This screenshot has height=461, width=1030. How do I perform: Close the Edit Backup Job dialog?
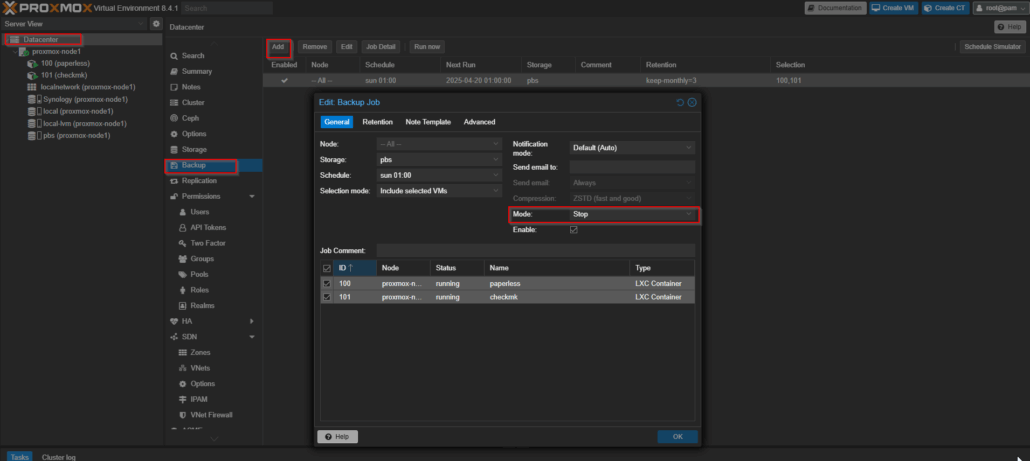point(692,102)
